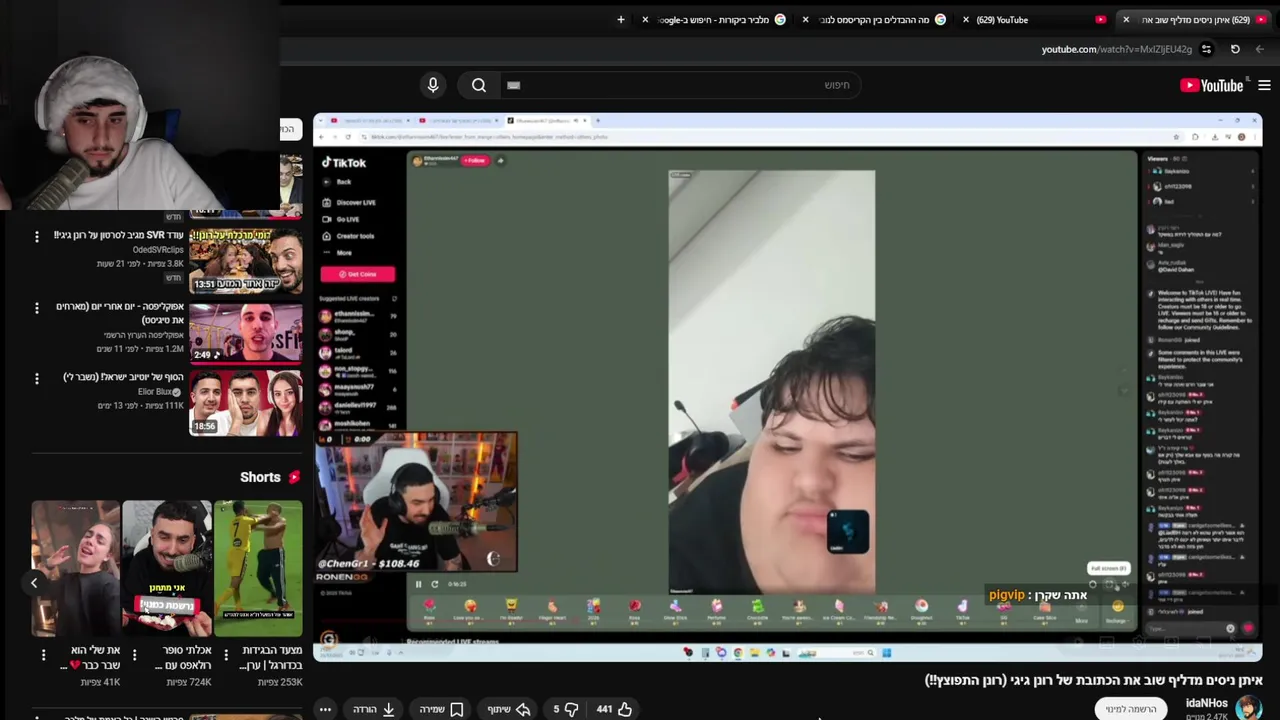Screen dimensions: 1280x720
Task: Open a new browser tab with plus
Action: pyautogui.click(x=621, y=19)
